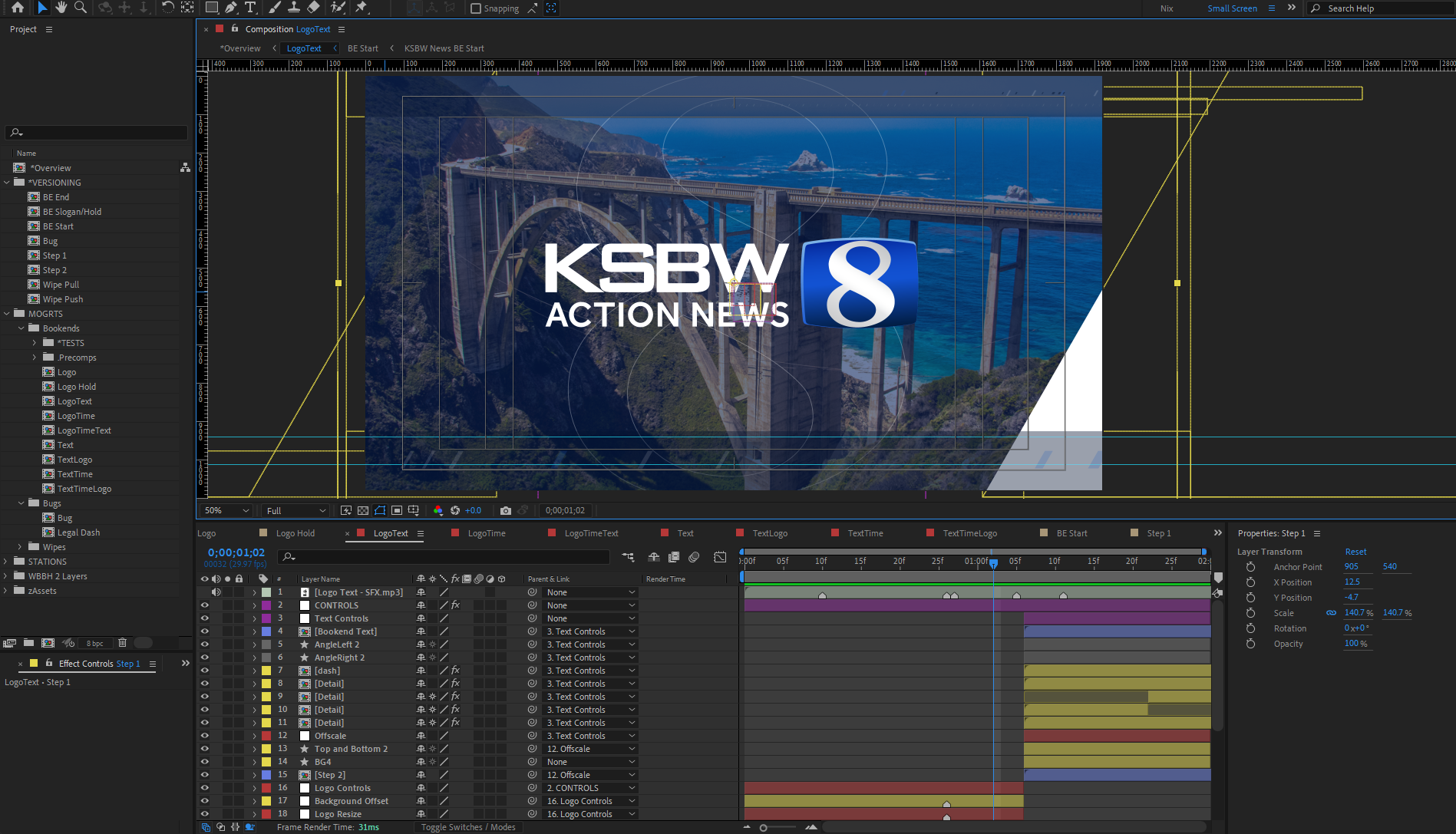Toggle mask and shape path visibility
Image resolution: width=1456 pixels, height=834 pixels.
pyautogui.click(x=380, y=510)
